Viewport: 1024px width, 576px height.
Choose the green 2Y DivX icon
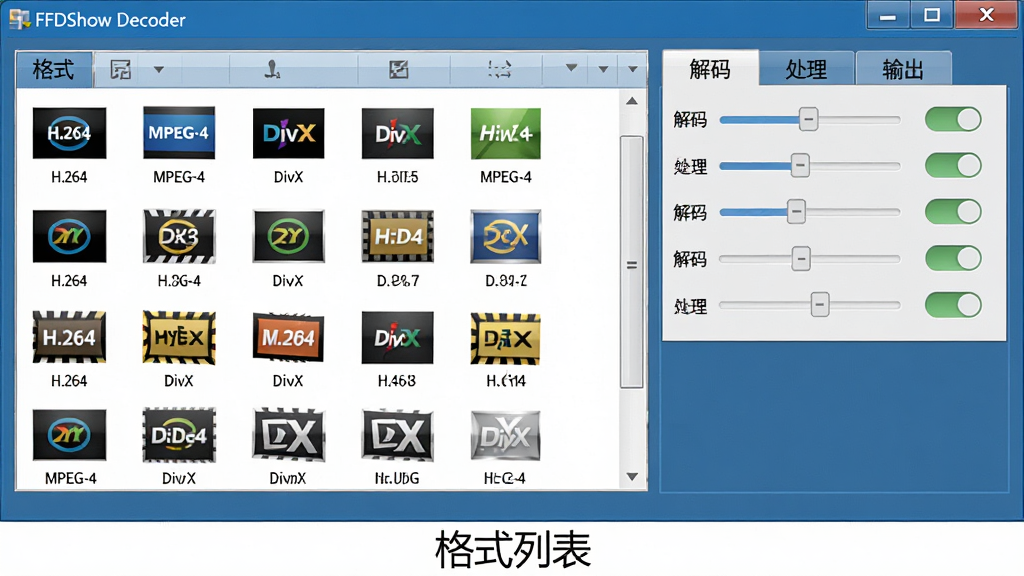pyautogui.click(x=289, y=236)
